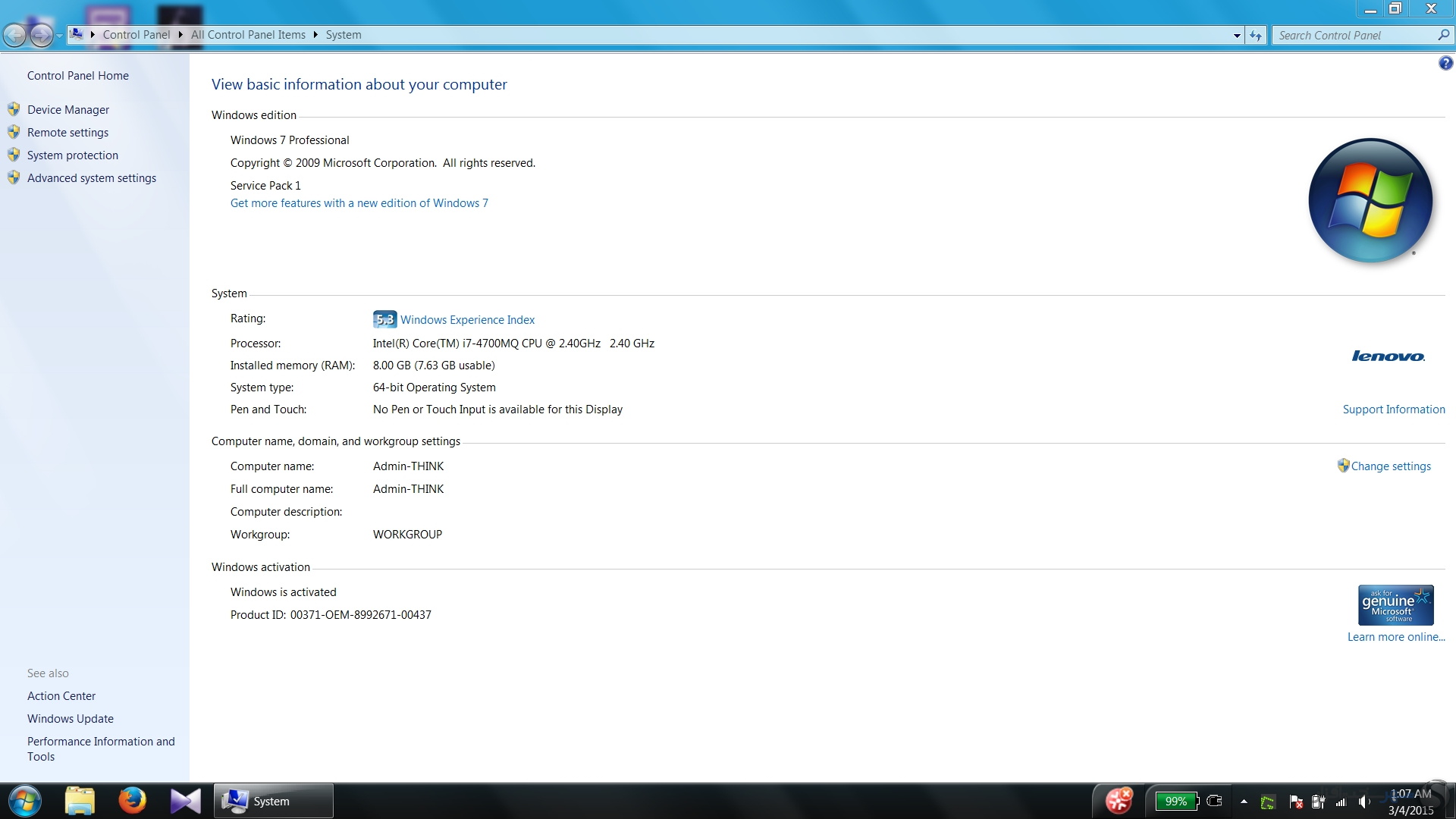
Task: Open recent pages dropdown next to Forward
Action: pos(59,36)
